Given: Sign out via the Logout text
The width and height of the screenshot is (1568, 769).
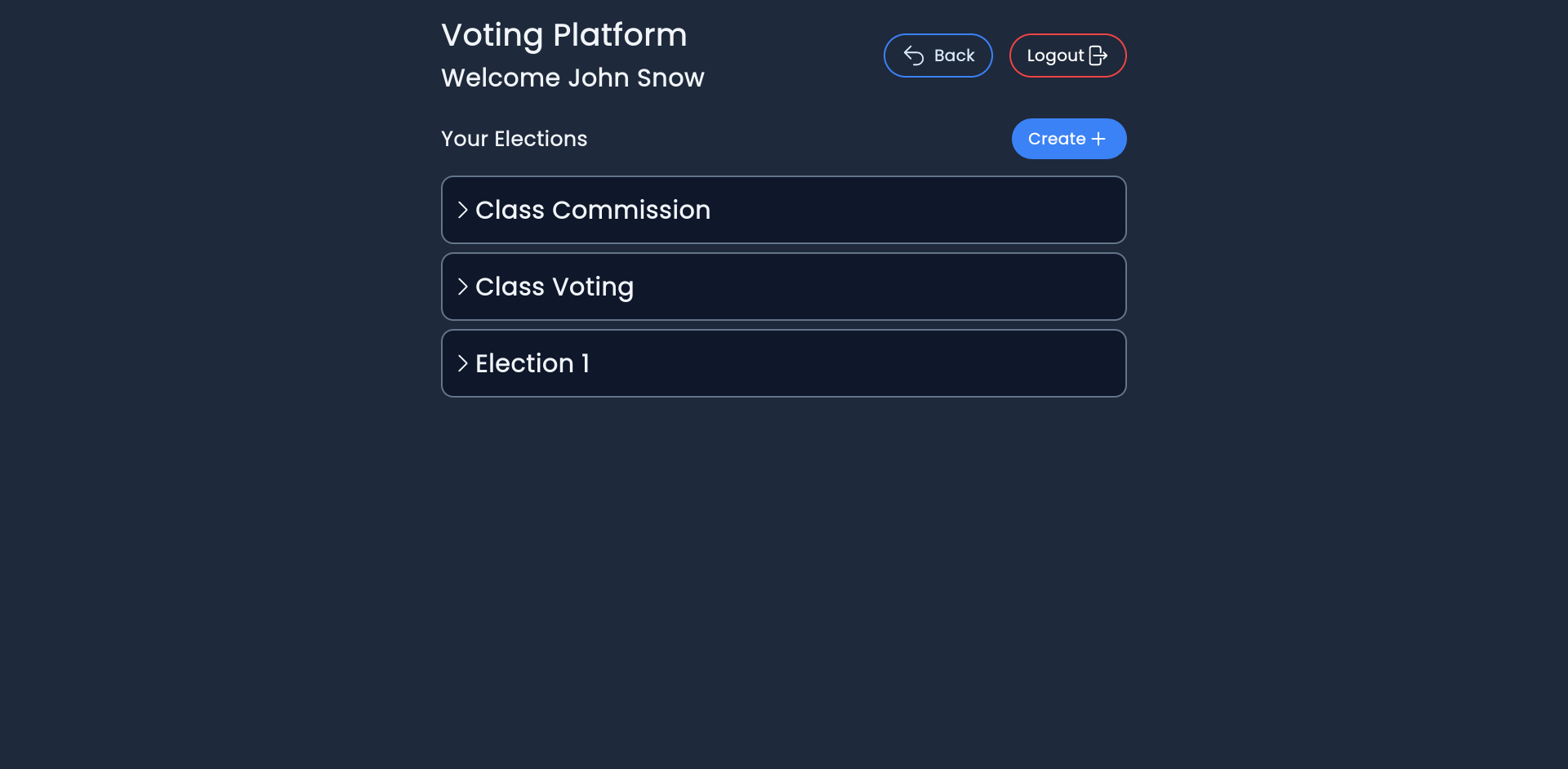Looking at the screenshot, I should [1055, 56].
